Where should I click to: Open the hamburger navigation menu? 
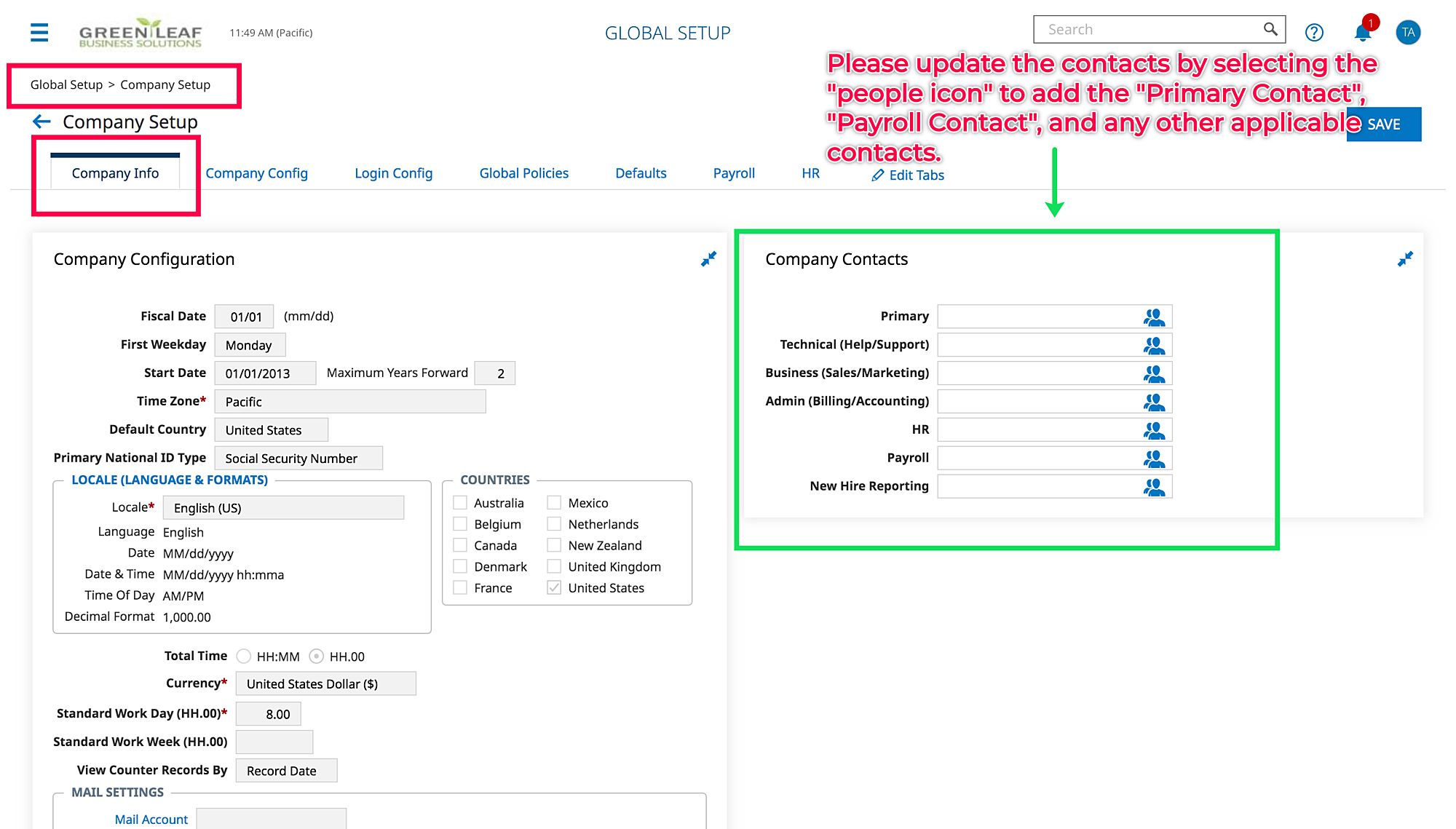tap(39, 32)
